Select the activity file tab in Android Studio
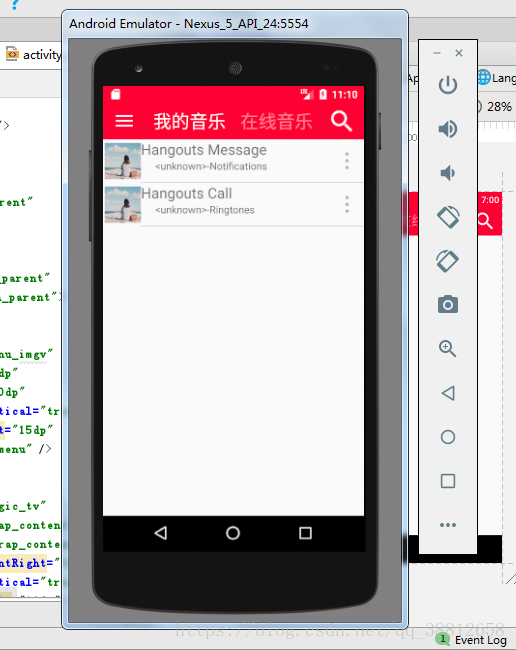This screenshot has width=516, height=650. 33,54
